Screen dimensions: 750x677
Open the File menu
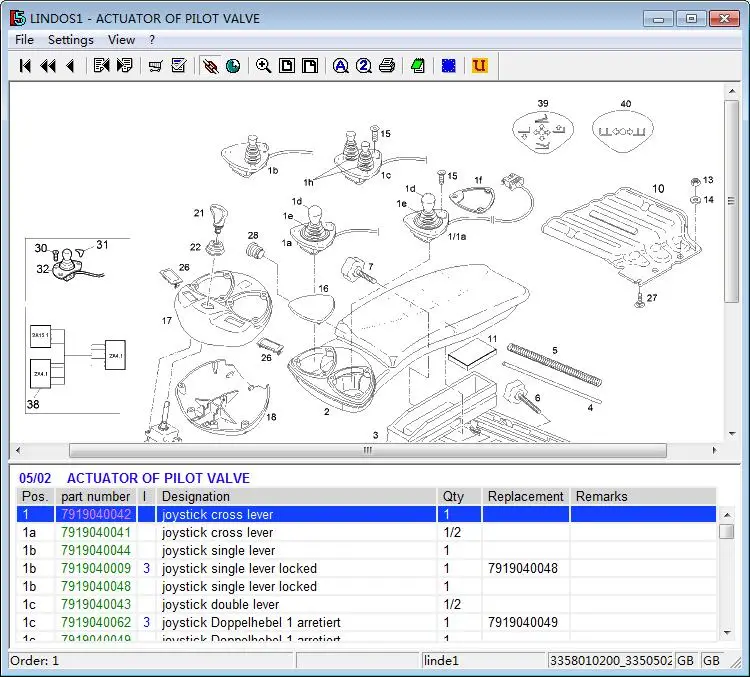coord(25,40)
